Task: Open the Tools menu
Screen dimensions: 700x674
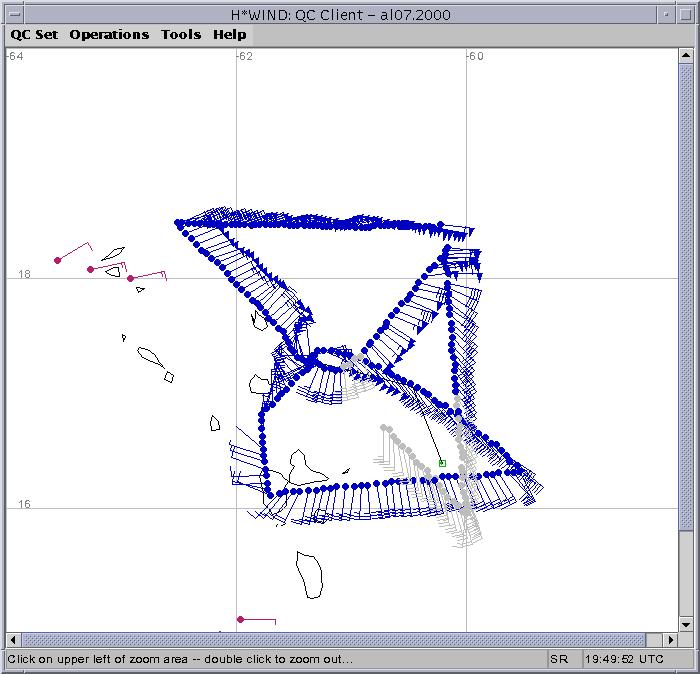Action: pos(181,34)
